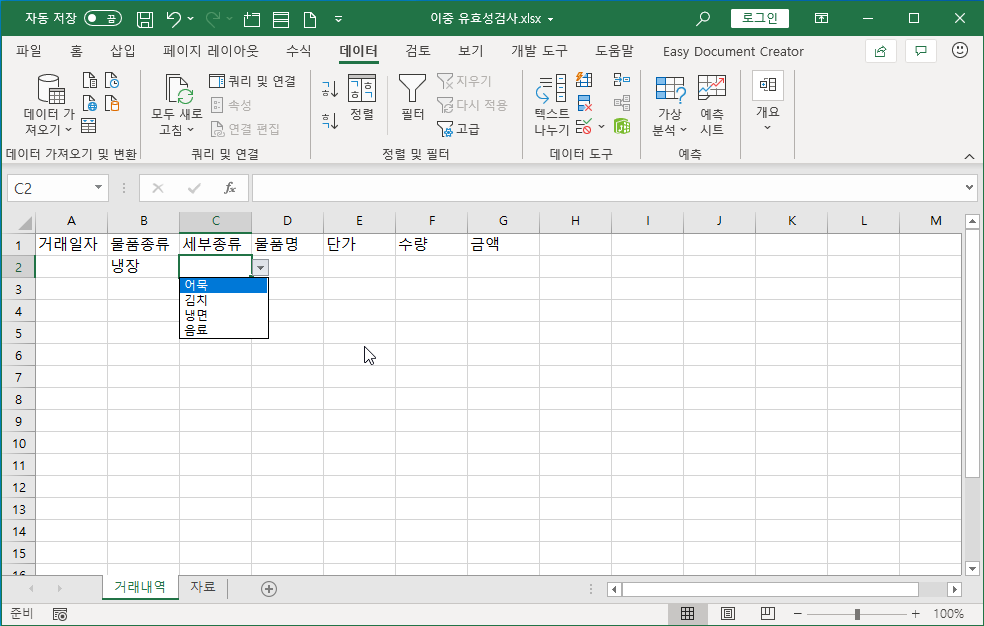This screenshot has height=626, width=984.
Task: Switch to the 수식 tab
Action: 299,51
